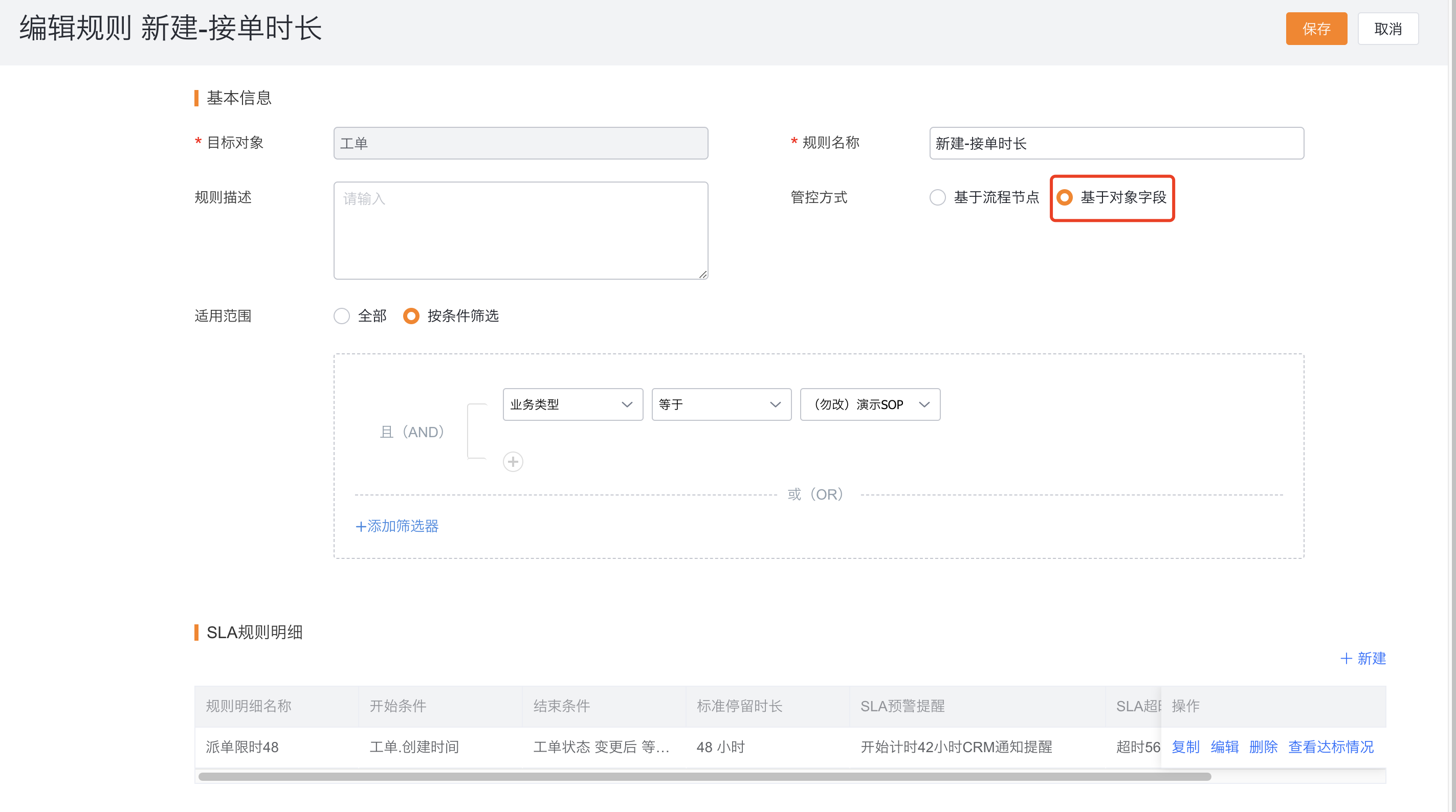
Task: Click the chevron arrow in 业务类型 dropdown
Action: [626, 404]
